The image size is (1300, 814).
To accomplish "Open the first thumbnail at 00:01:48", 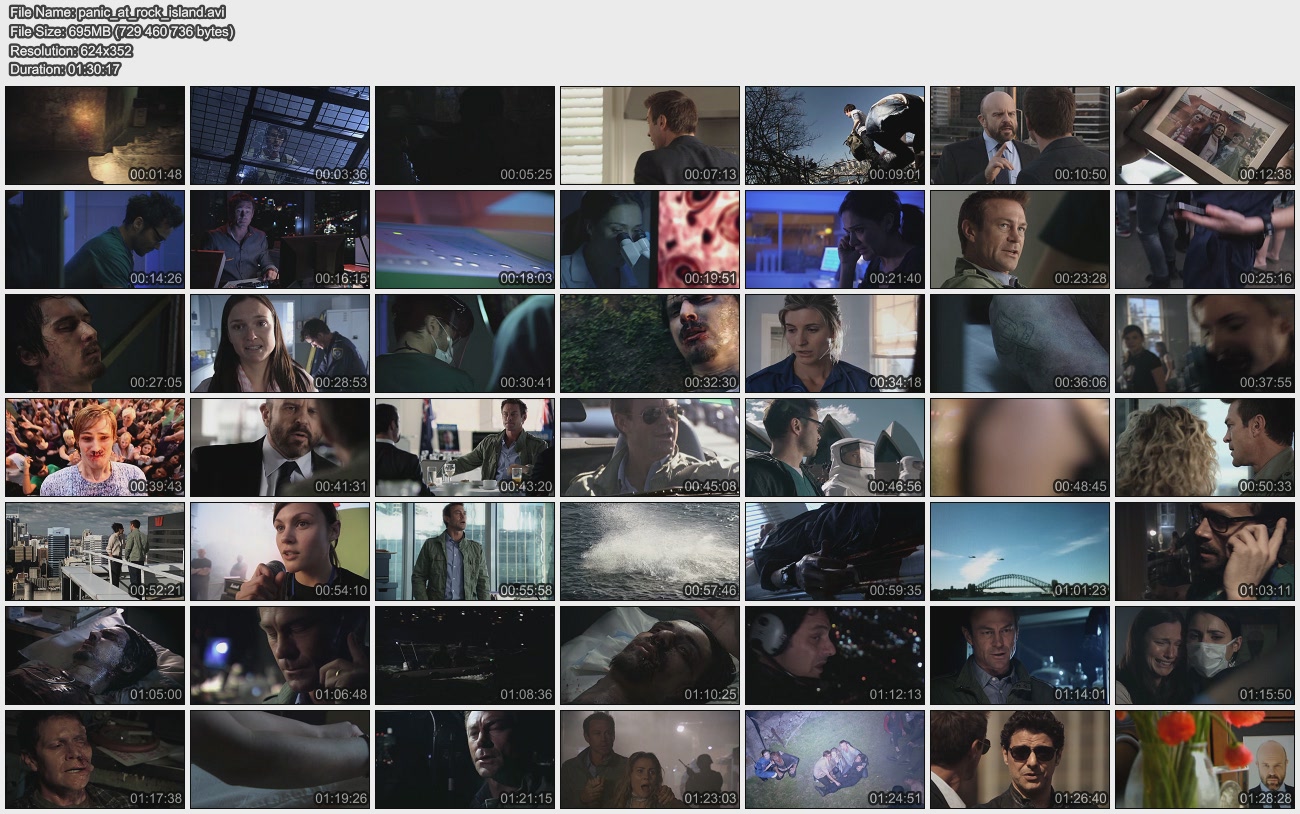I will (95, 135).
